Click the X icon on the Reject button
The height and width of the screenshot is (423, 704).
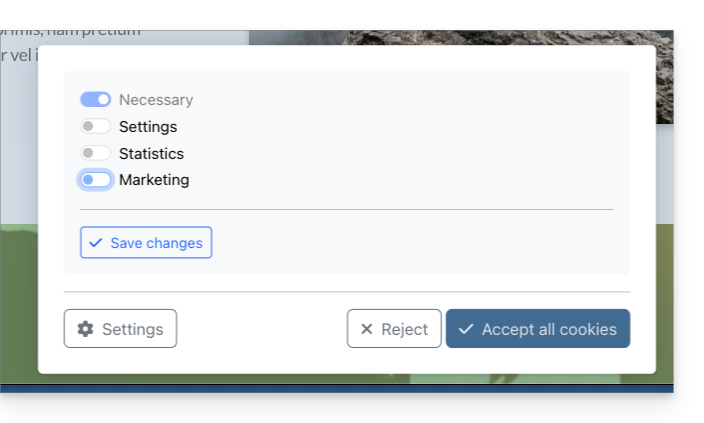(366, 329)
